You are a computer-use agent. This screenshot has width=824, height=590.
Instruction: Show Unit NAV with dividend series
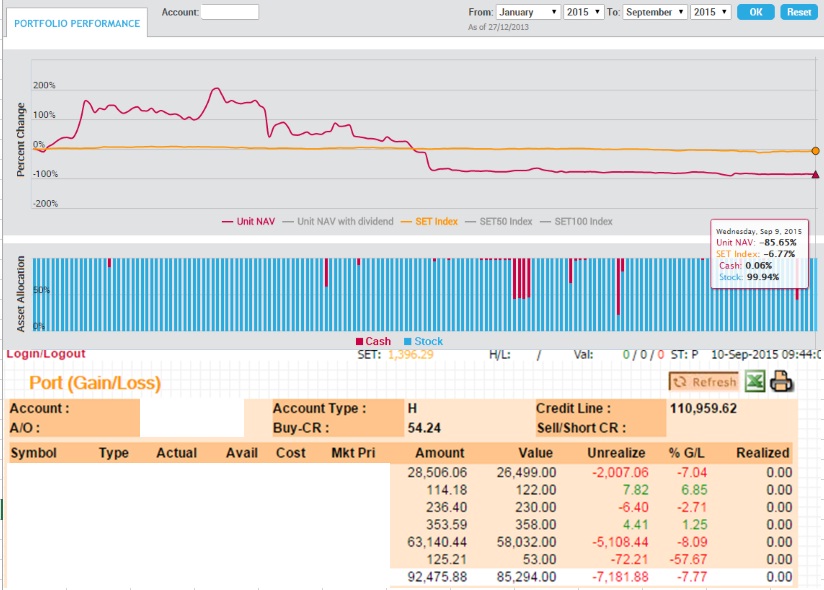click(x=339, y=221)
